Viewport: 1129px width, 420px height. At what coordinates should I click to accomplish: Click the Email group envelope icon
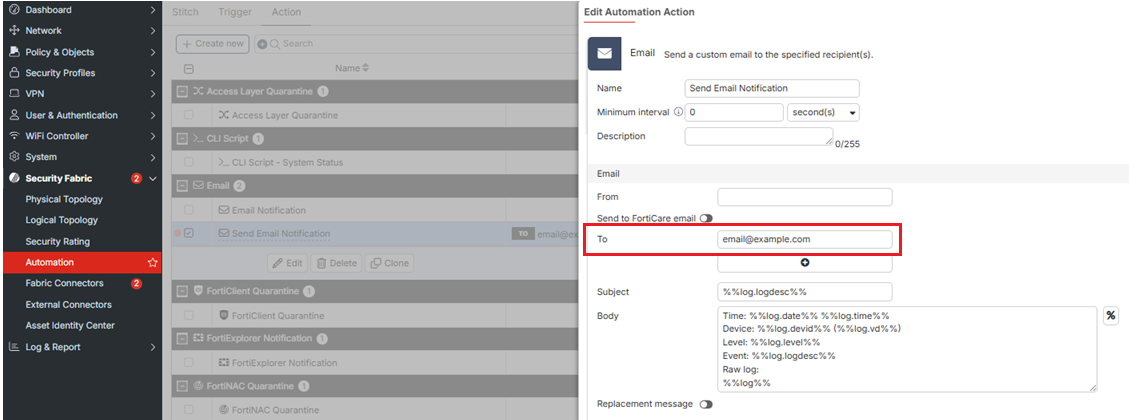coord(199,186)
